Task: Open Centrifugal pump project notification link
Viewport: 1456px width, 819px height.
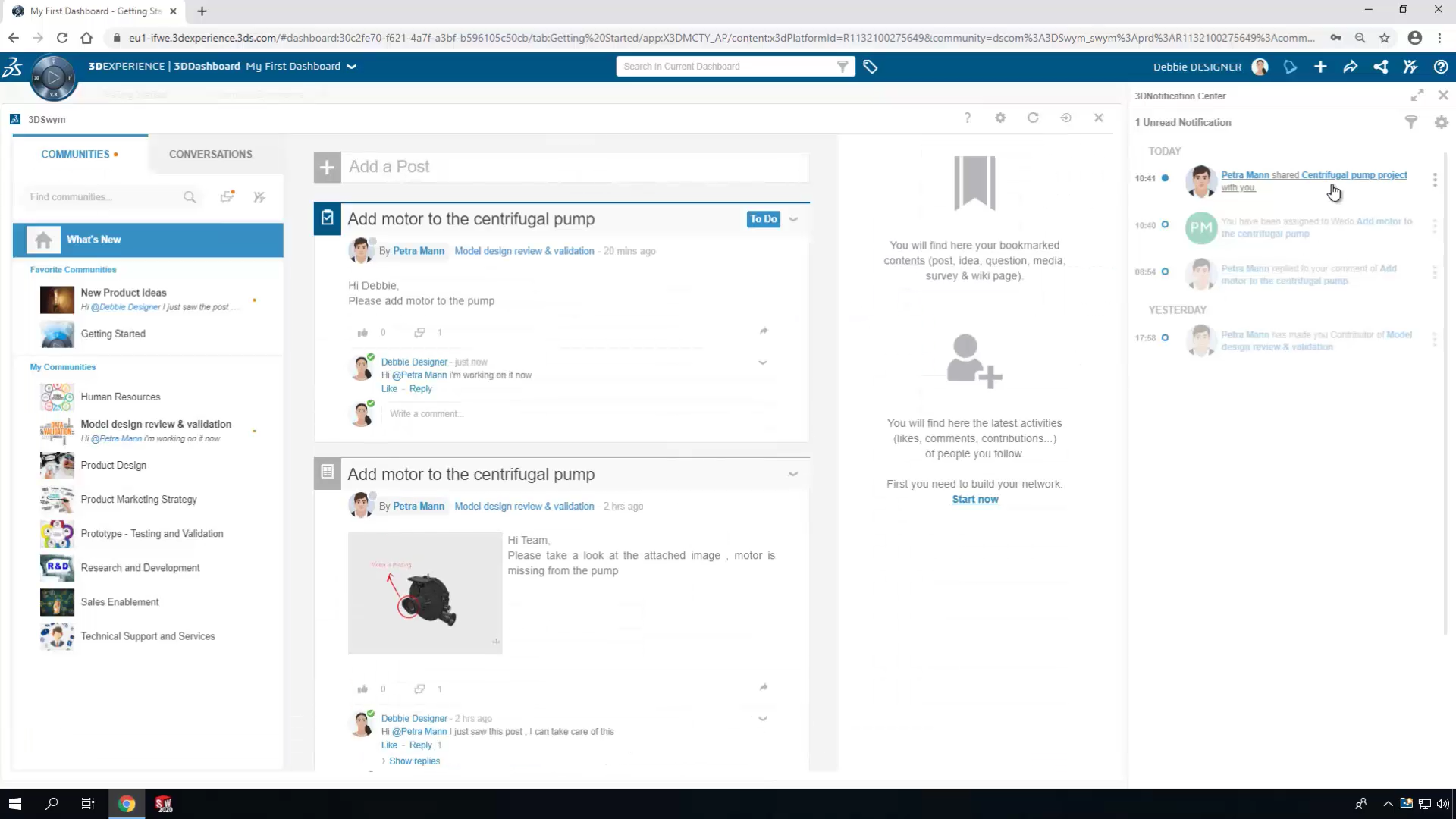Action: (x=1354, y=175)
